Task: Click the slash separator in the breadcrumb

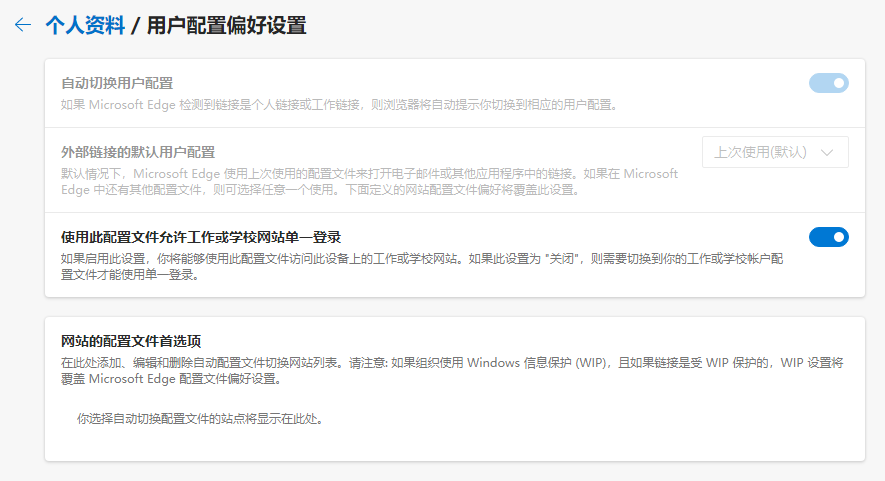Action: click(x=135, y=26)
